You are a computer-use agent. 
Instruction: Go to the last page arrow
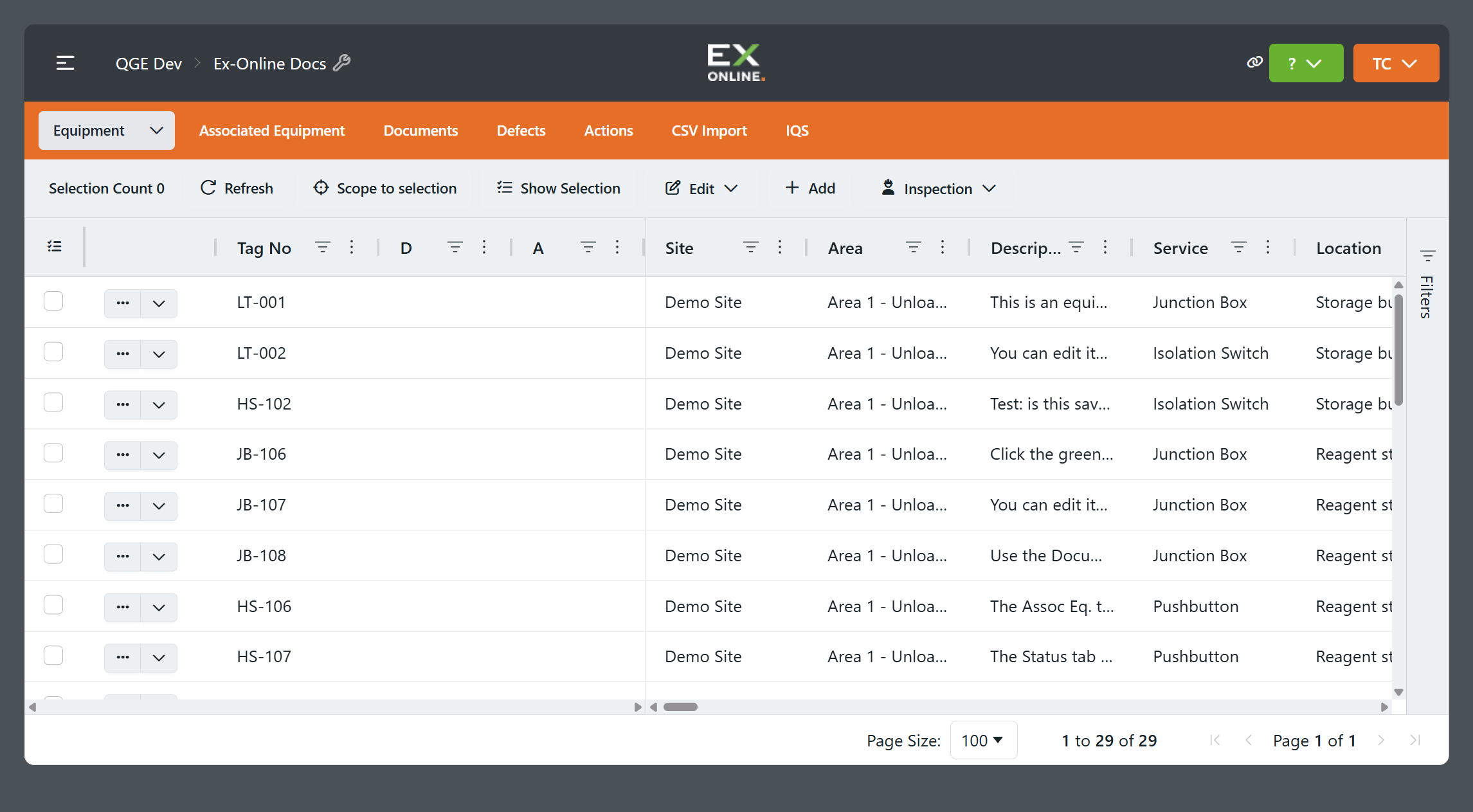click(x=1415, y=741)
